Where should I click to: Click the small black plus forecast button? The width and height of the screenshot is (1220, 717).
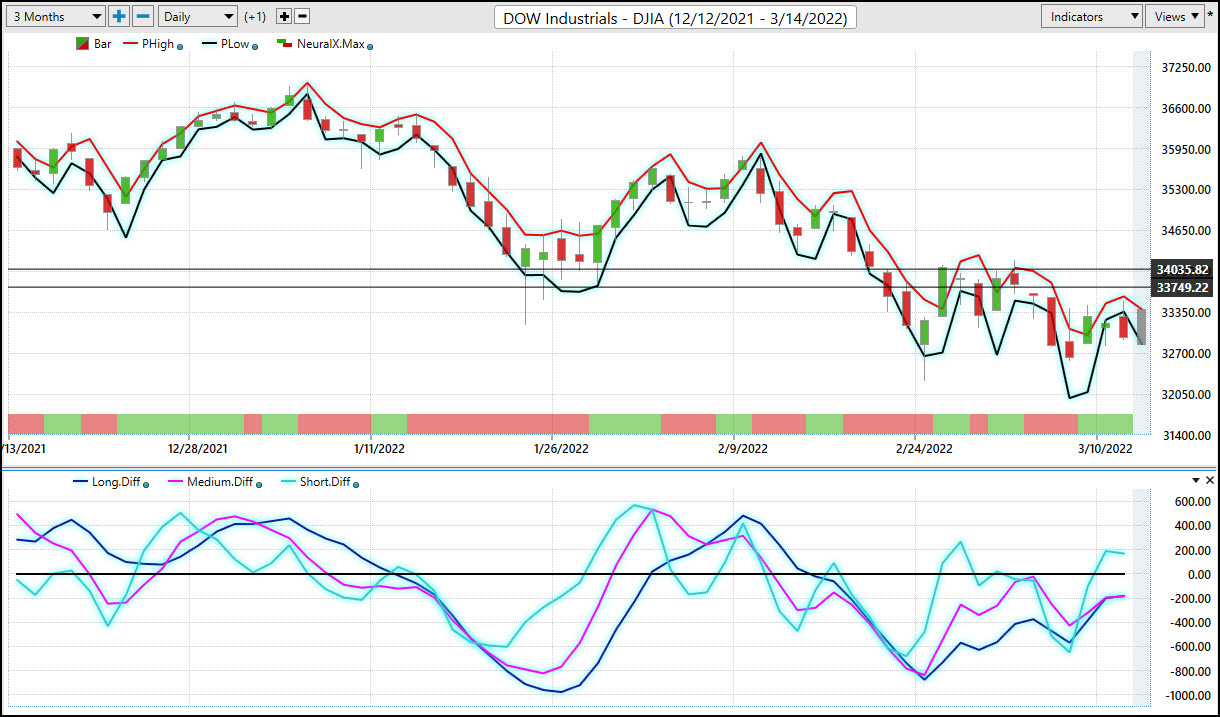click(x=284, y=16)
